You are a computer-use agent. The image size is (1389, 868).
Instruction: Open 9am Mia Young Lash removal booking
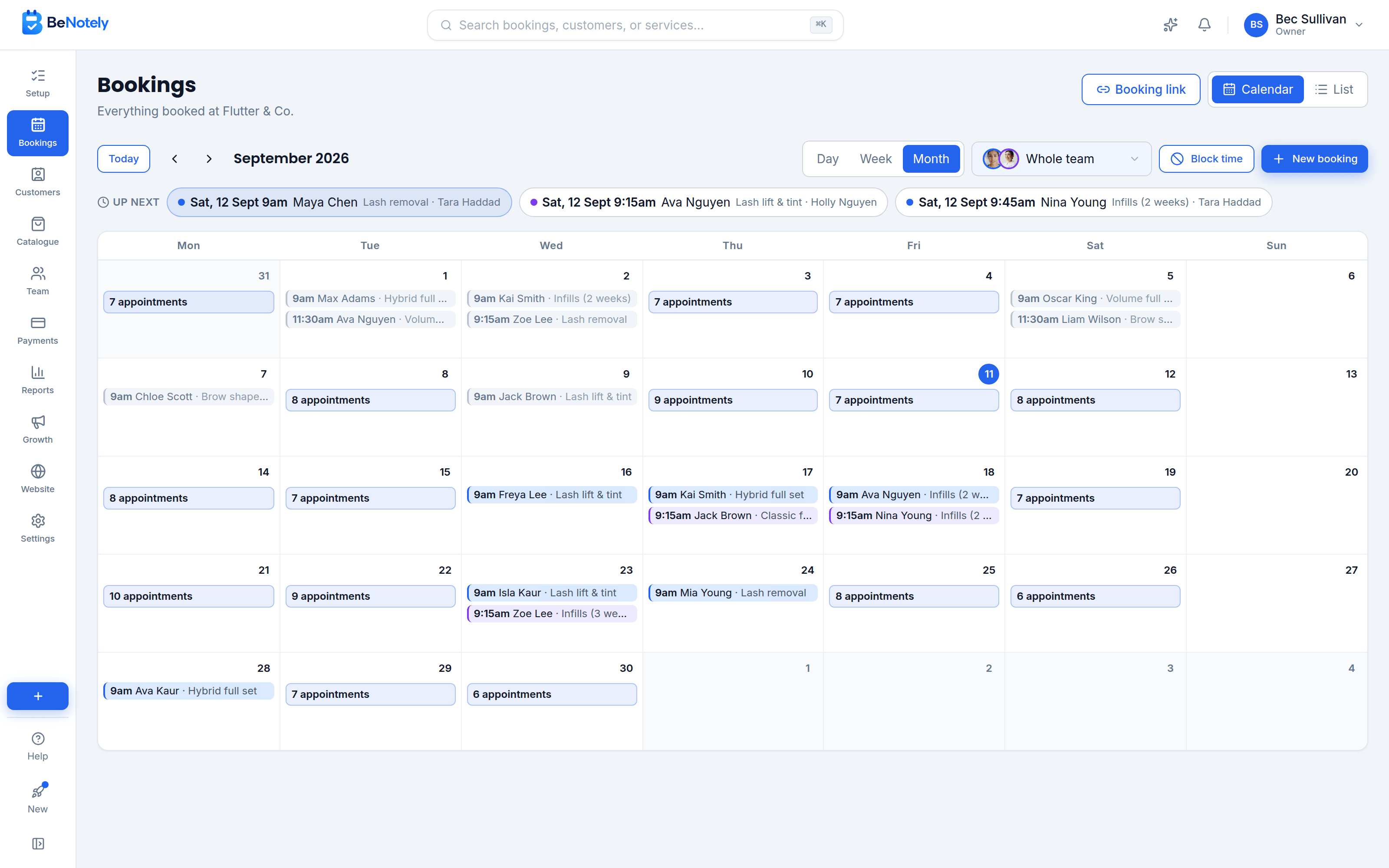(732, 592)
